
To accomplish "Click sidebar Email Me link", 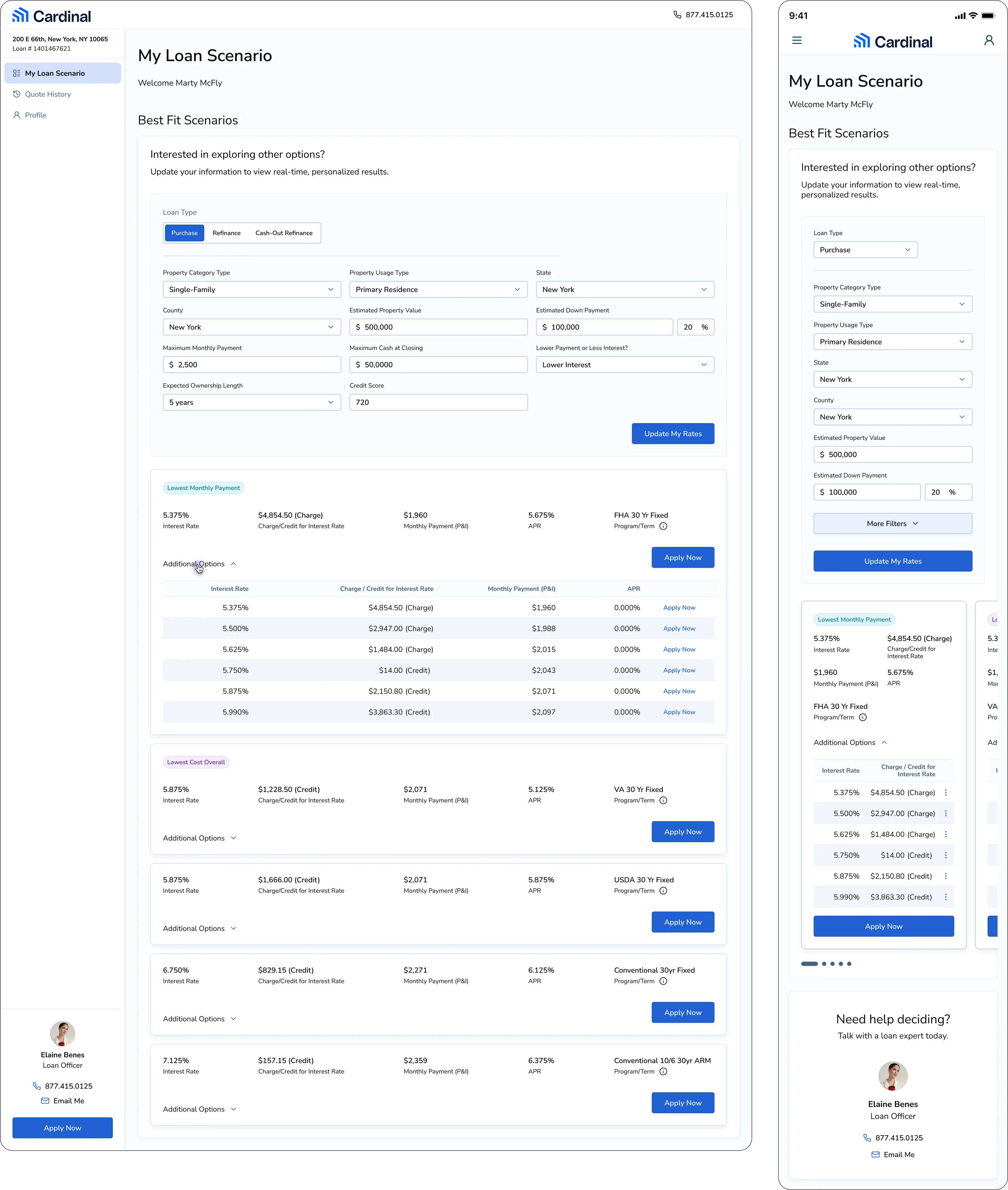I will 69,1101.
